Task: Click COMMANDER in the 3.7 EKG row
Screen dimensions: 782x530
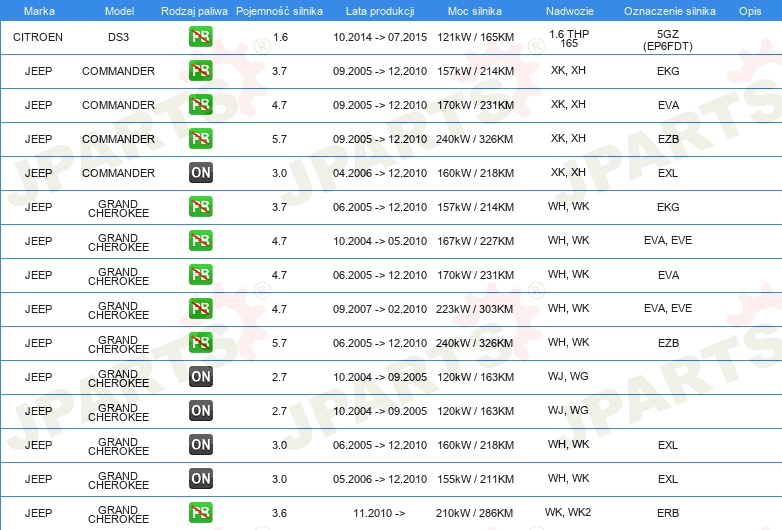Action: 119,71
